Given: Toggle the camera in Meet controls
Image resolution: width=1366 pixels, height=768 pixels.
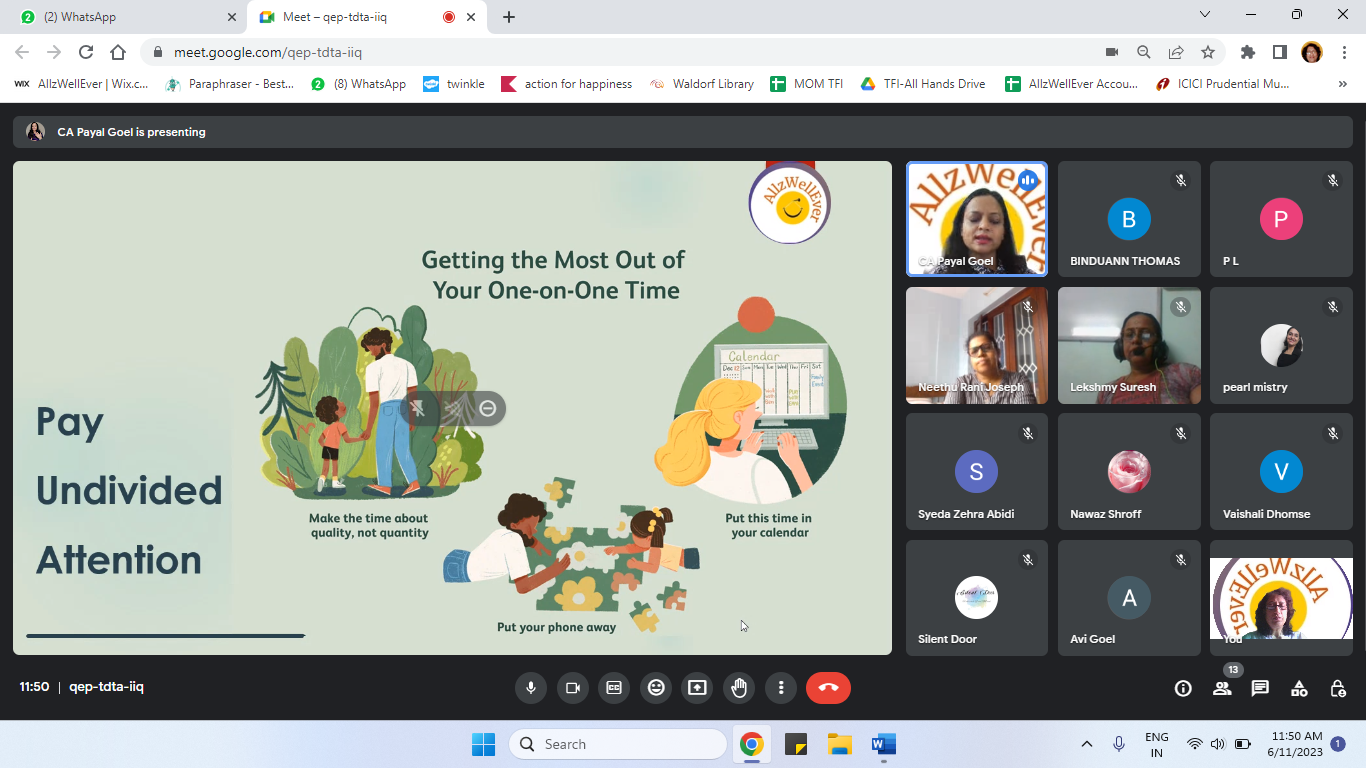Looking at the screenshot, I should [x=573, y=688].
